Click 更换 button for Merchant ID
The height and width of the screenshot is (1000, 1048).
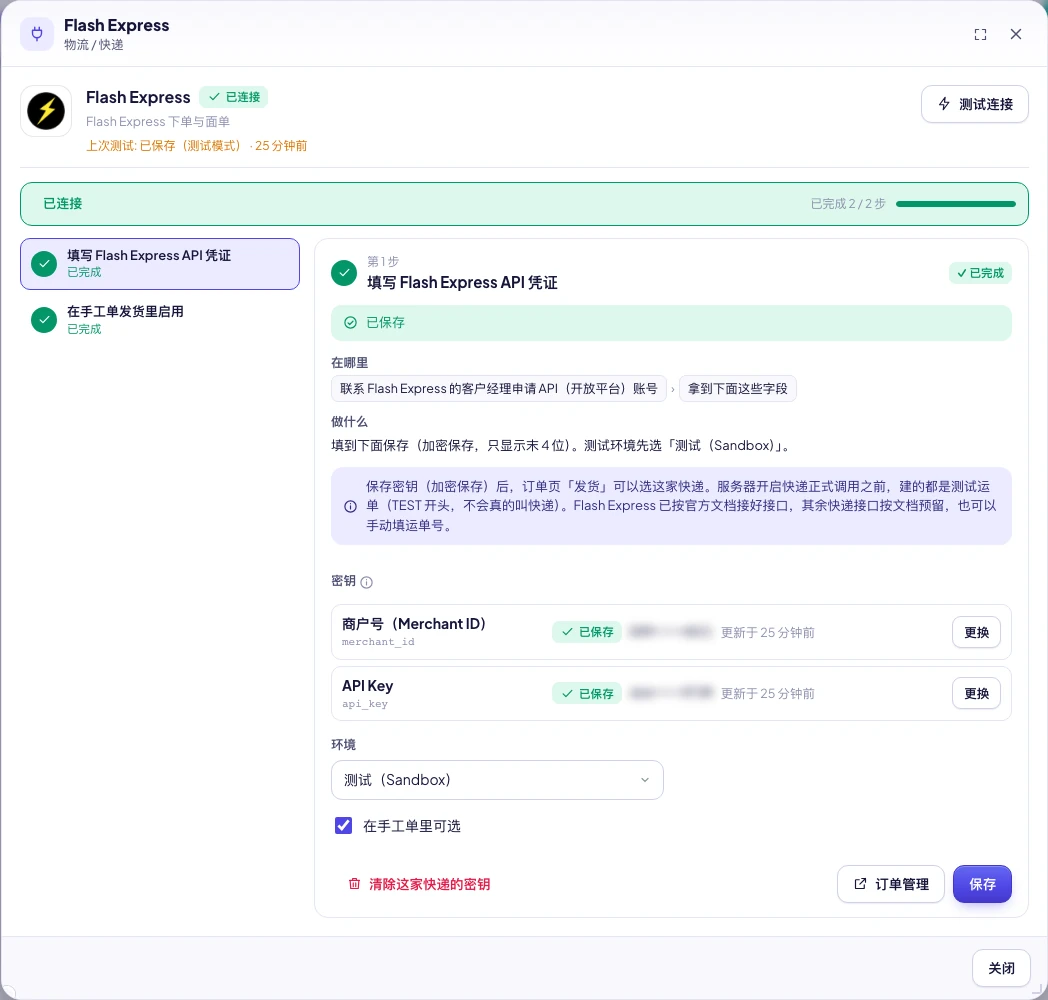tap(976, 632)
